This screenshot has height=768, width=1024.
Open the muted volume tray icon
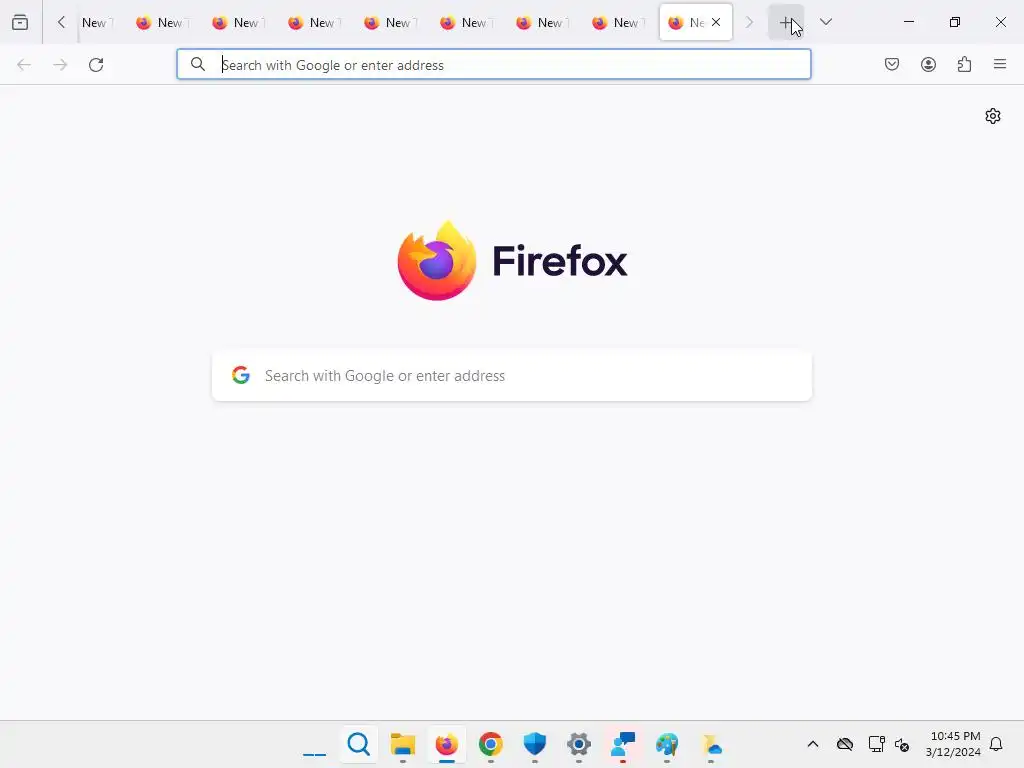pyautogui.click(x=902, y=744)
